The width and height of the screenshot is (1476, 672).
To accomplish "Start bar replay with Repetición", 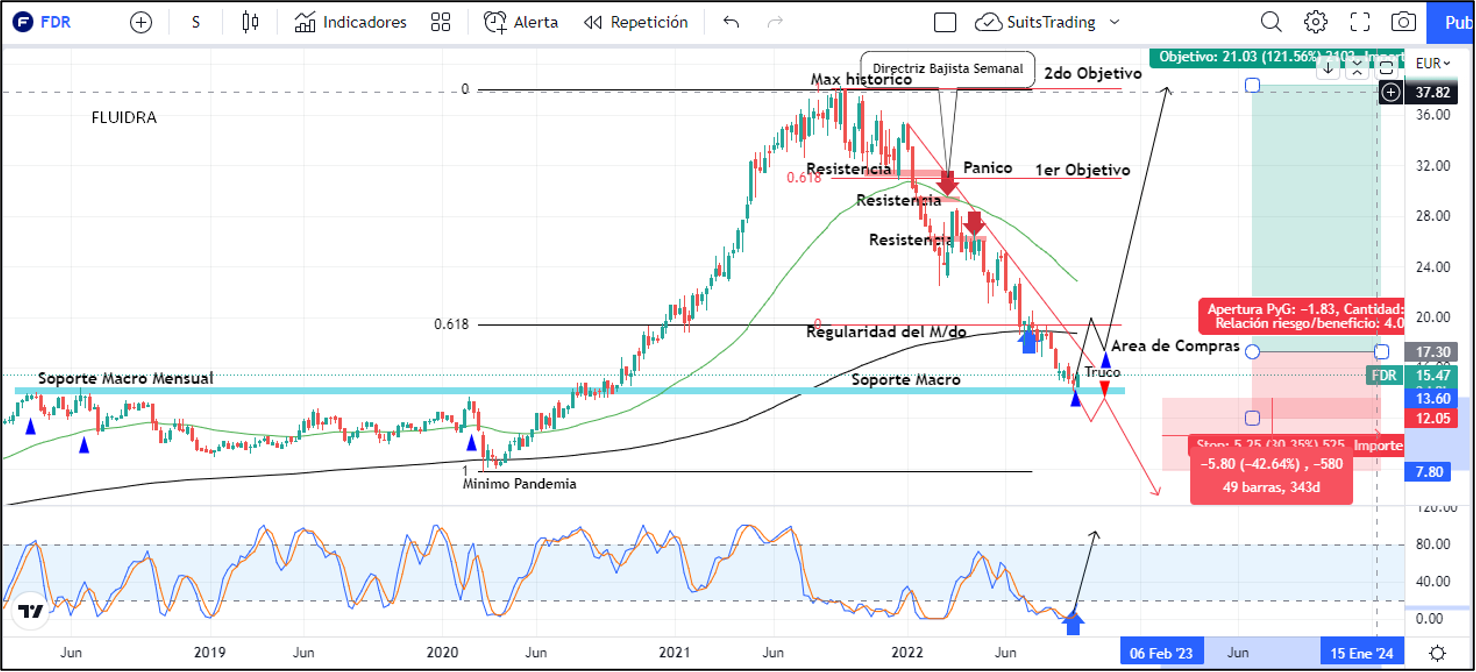I will coord(636,22).
